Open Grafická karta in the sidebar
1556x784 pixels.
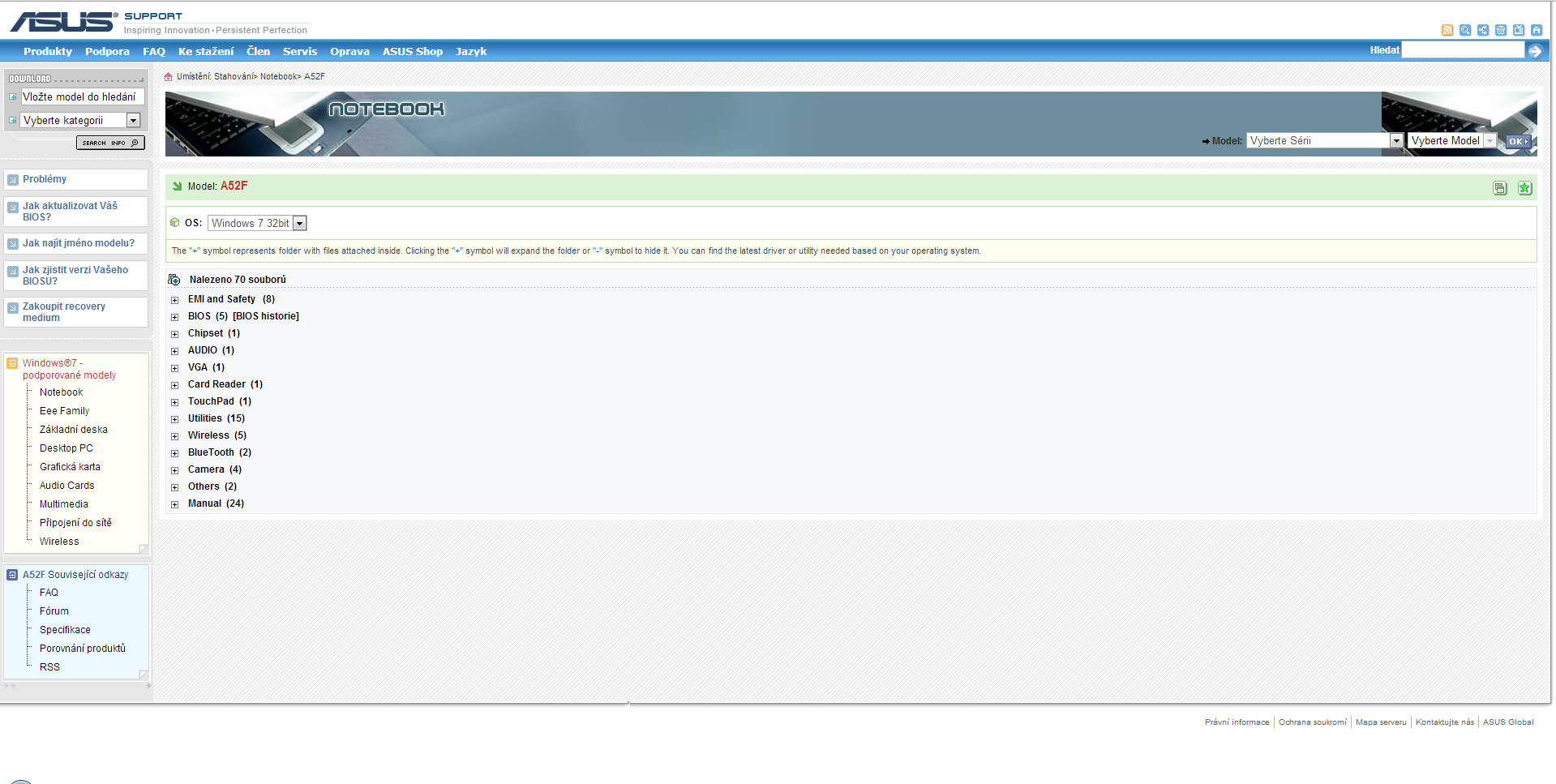[71, 467]
